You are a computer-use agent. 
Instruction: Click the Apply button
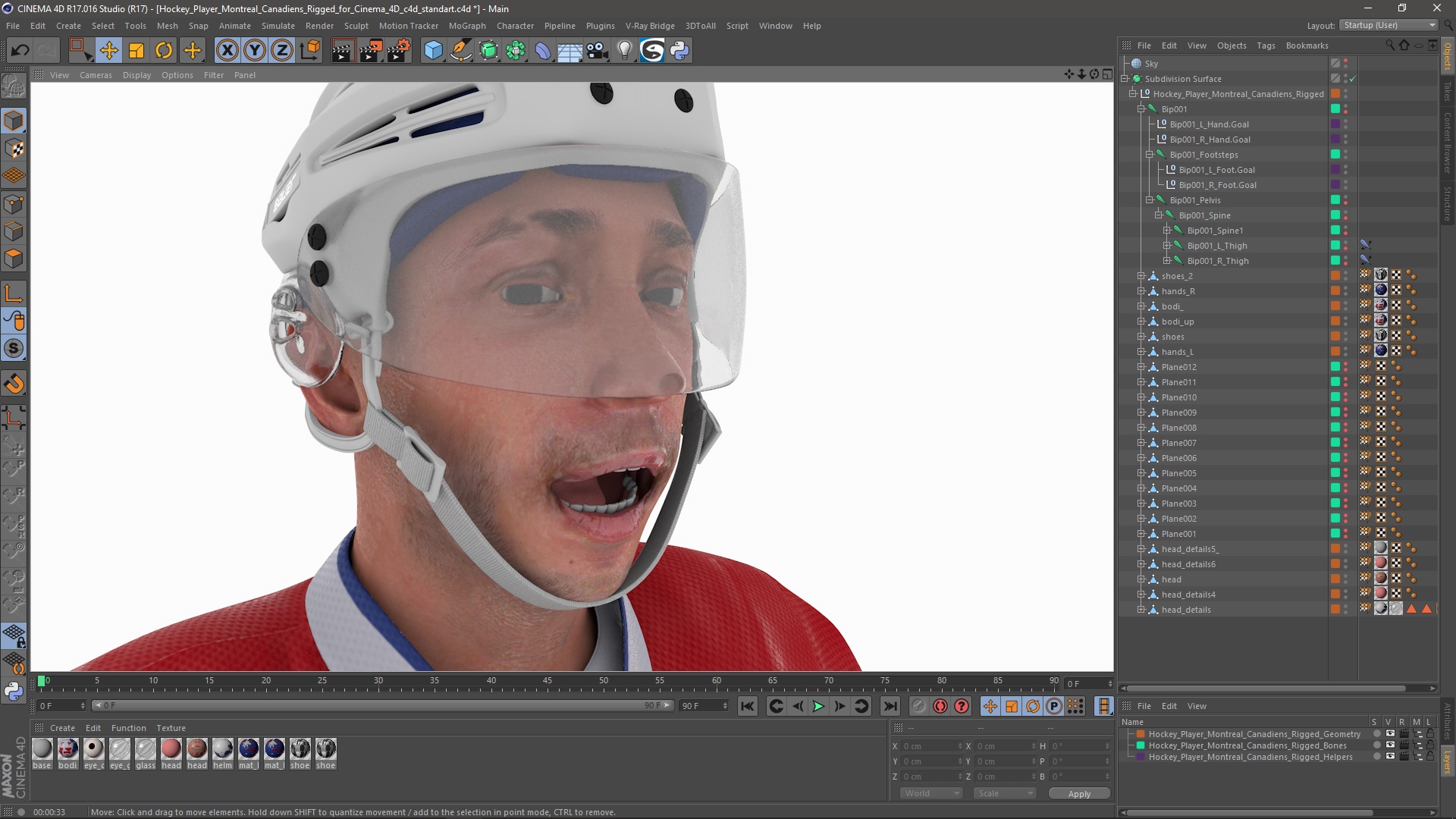pos(1079,794)
